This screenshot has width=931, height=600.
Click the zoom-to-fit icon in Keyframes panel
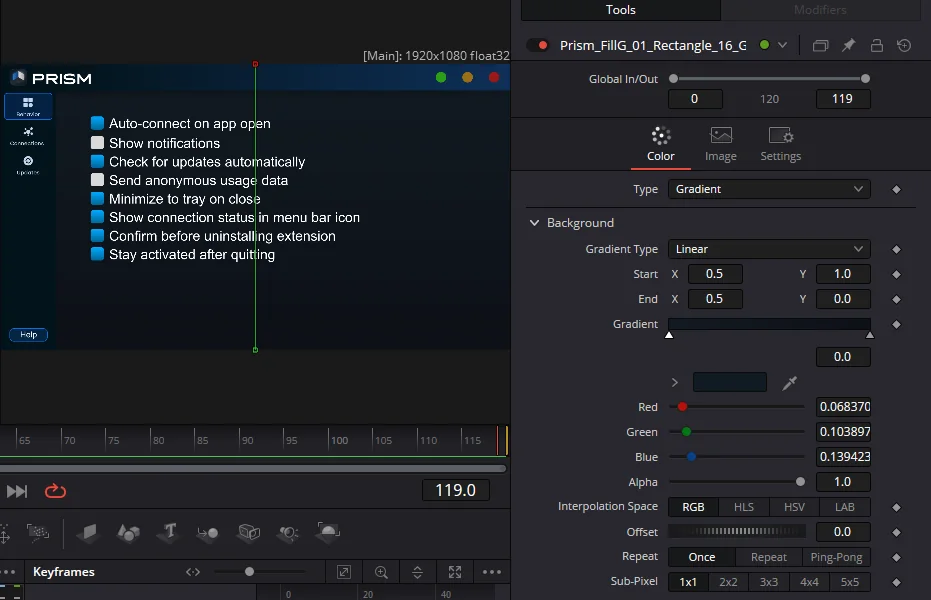coord(344,572)
